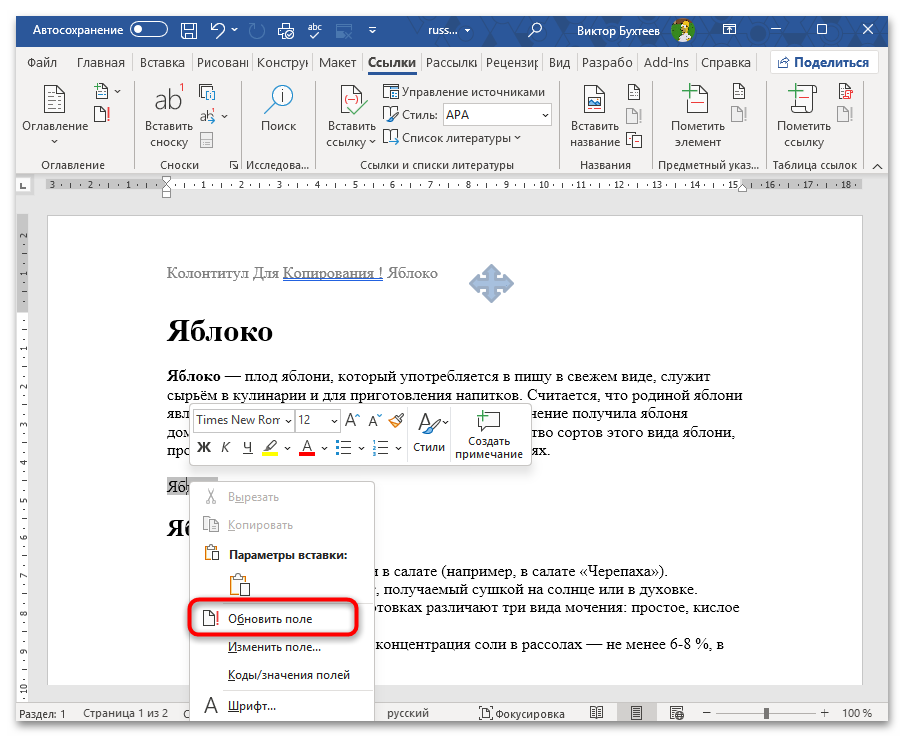Click the 100 % zoom level

[x=857, y=713]
